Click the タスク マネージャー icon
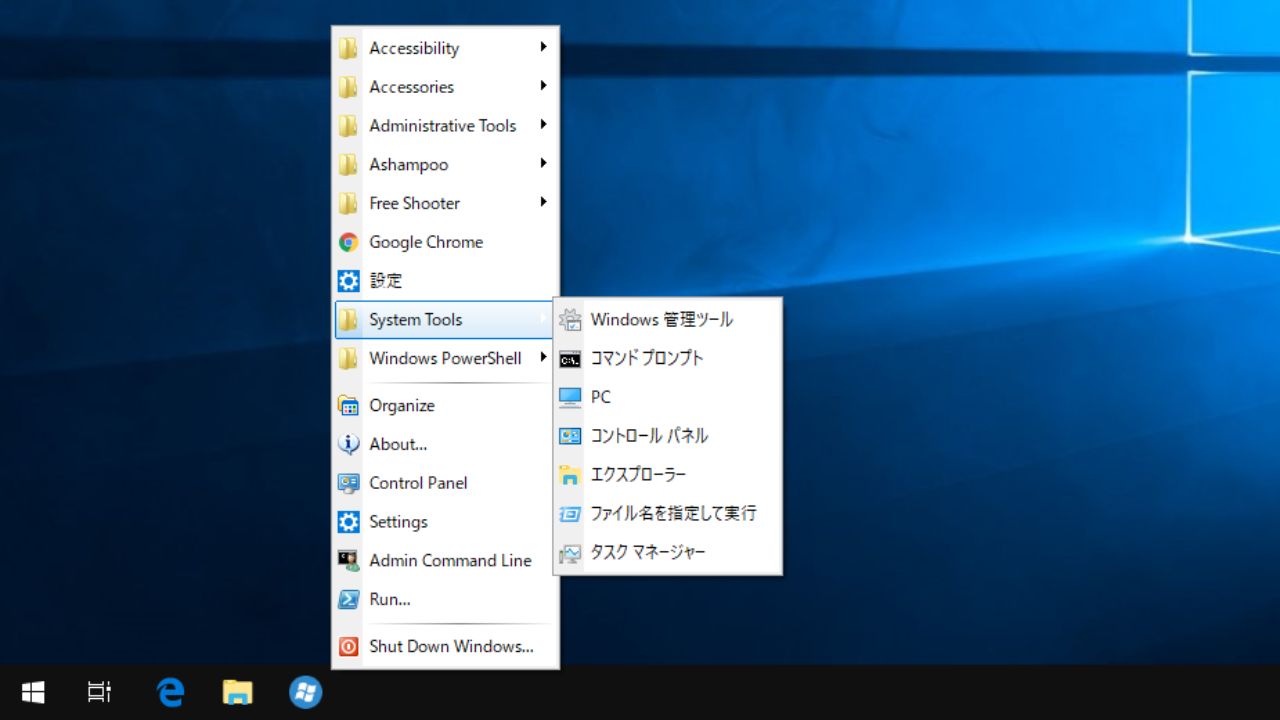 click(x=570, y=552)
